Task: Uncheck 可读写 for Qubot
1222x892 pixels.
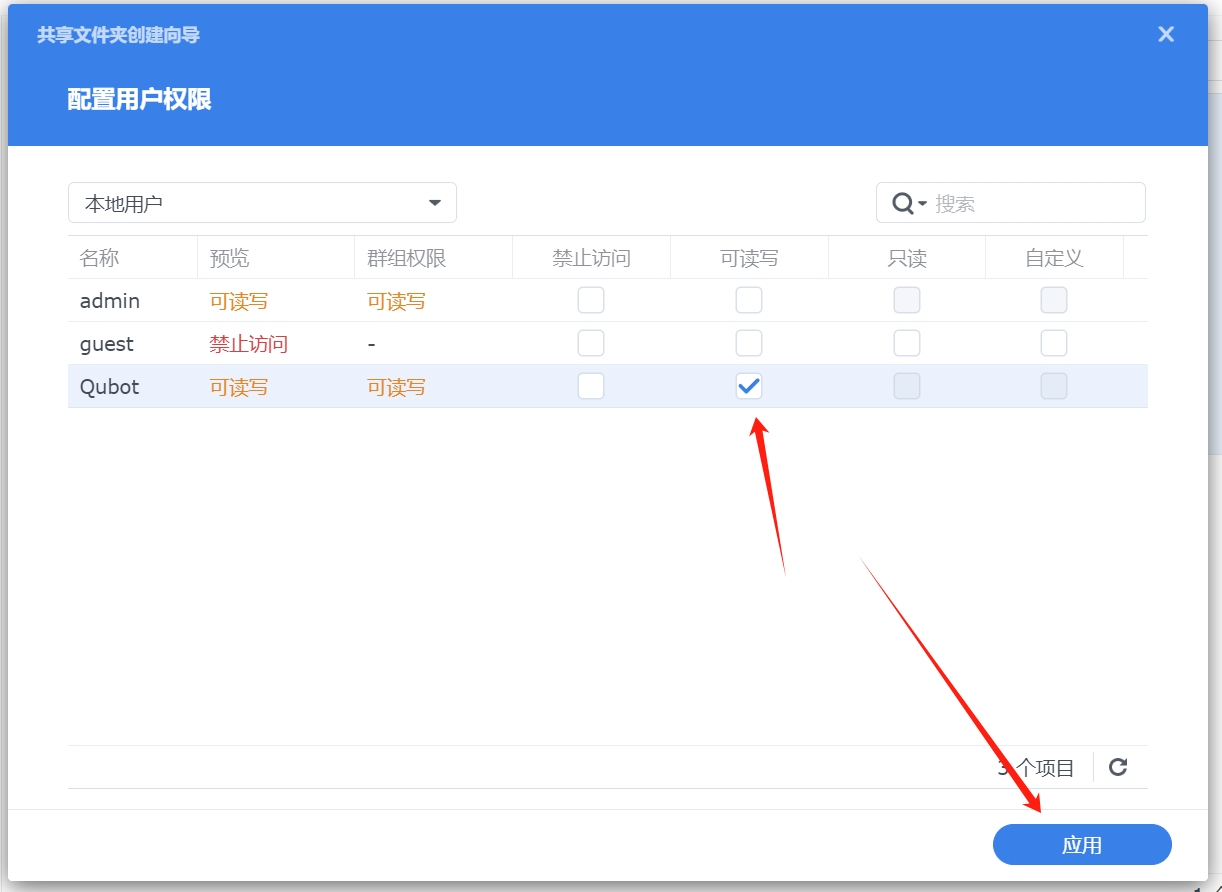Action: coord(749,386)
